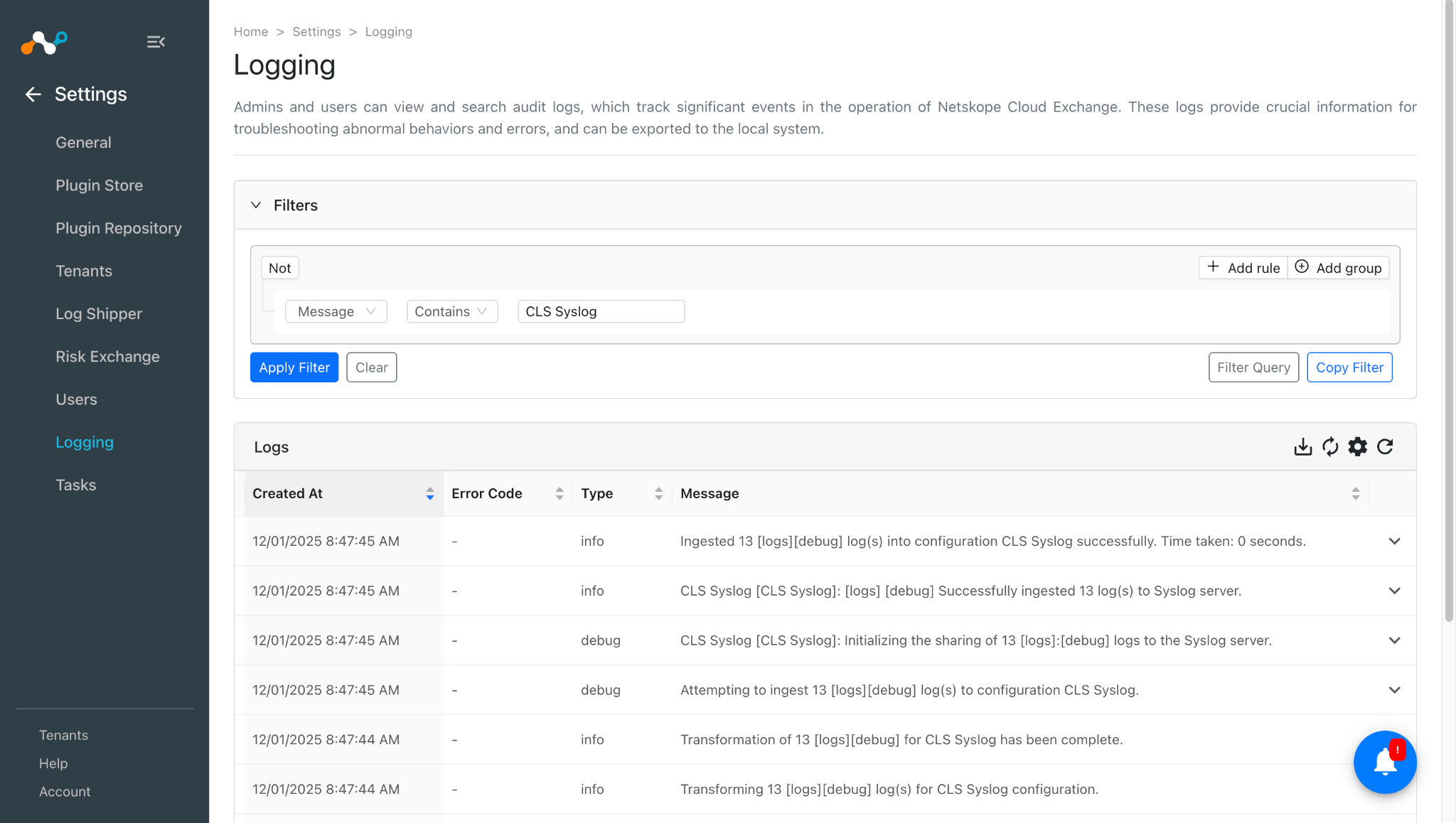
Task: Open Plugin Repository in sidebar
Action: click(x=119, y=228)
